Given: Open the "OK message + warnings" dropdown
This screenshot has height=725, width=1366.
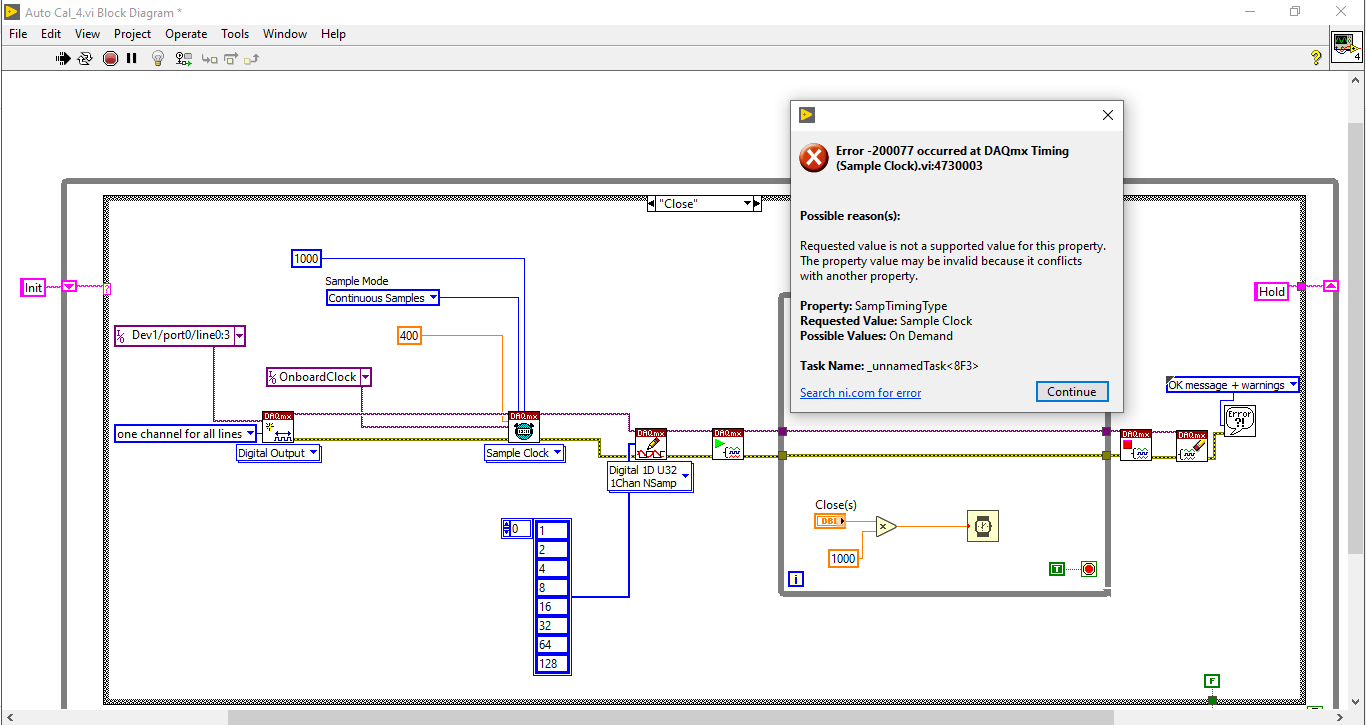Looking at the screenshot, I should pyautogui.click(x=1293, y=384).
